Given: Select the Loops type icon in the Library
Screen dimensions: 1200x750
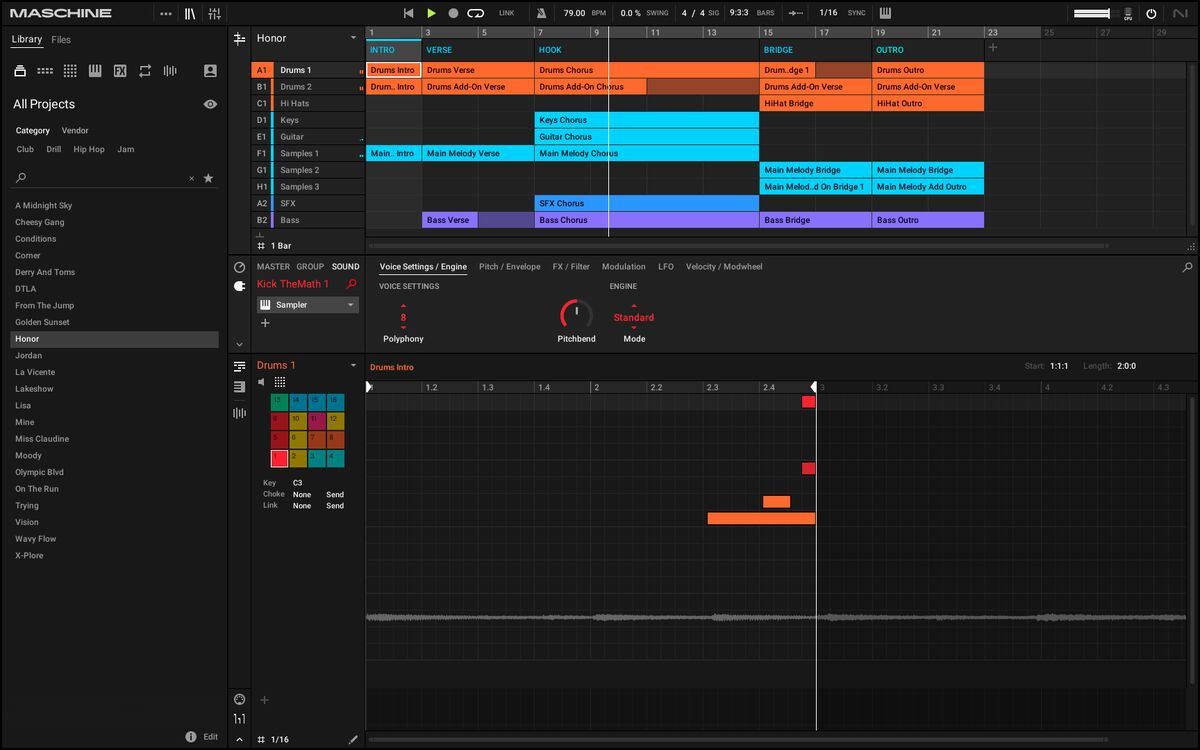Looking at the screenshot, I should tap(145, 71).
